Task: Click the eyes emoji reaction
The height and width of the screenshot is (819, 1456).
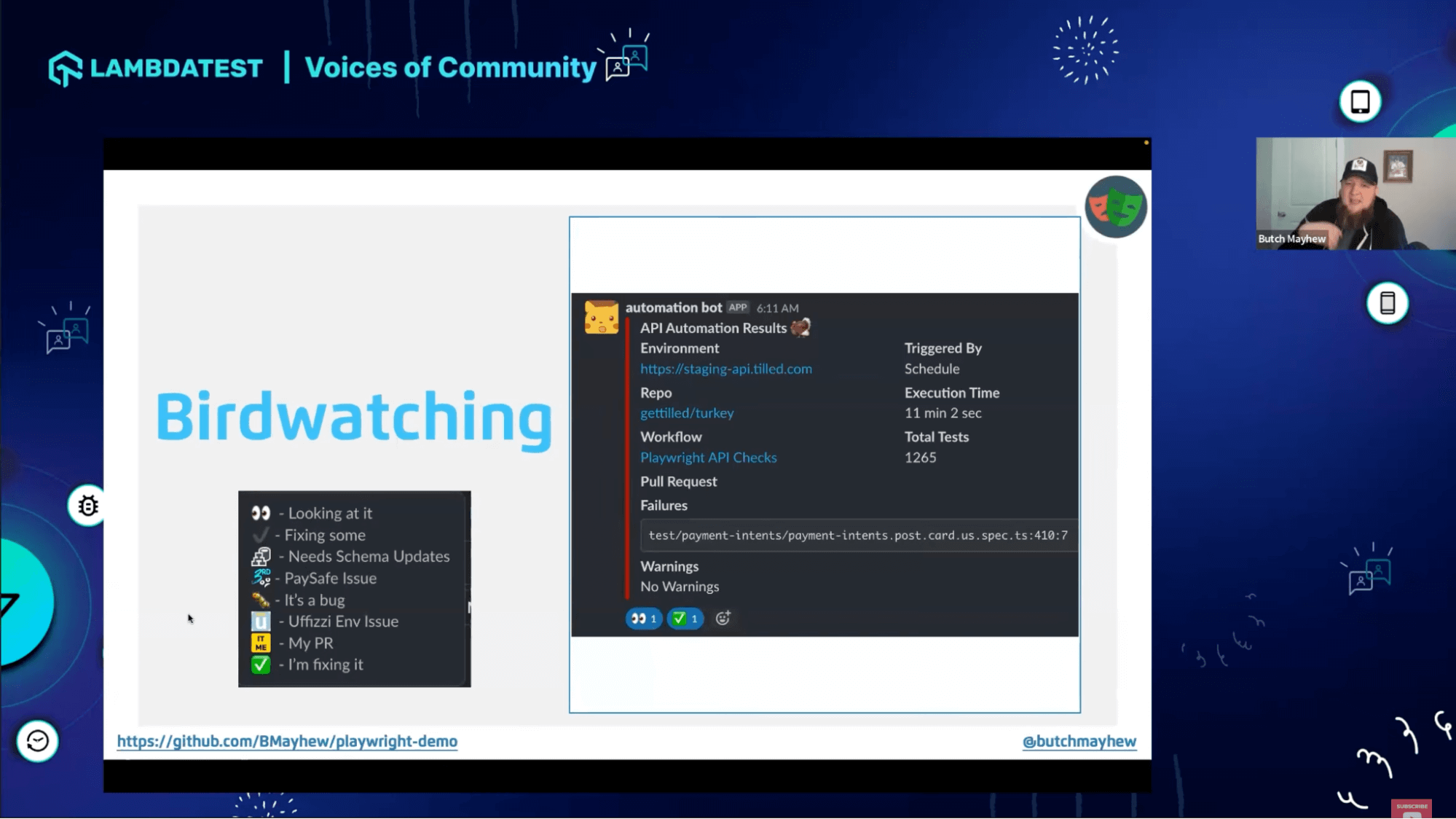Action: tap(643, 619)
